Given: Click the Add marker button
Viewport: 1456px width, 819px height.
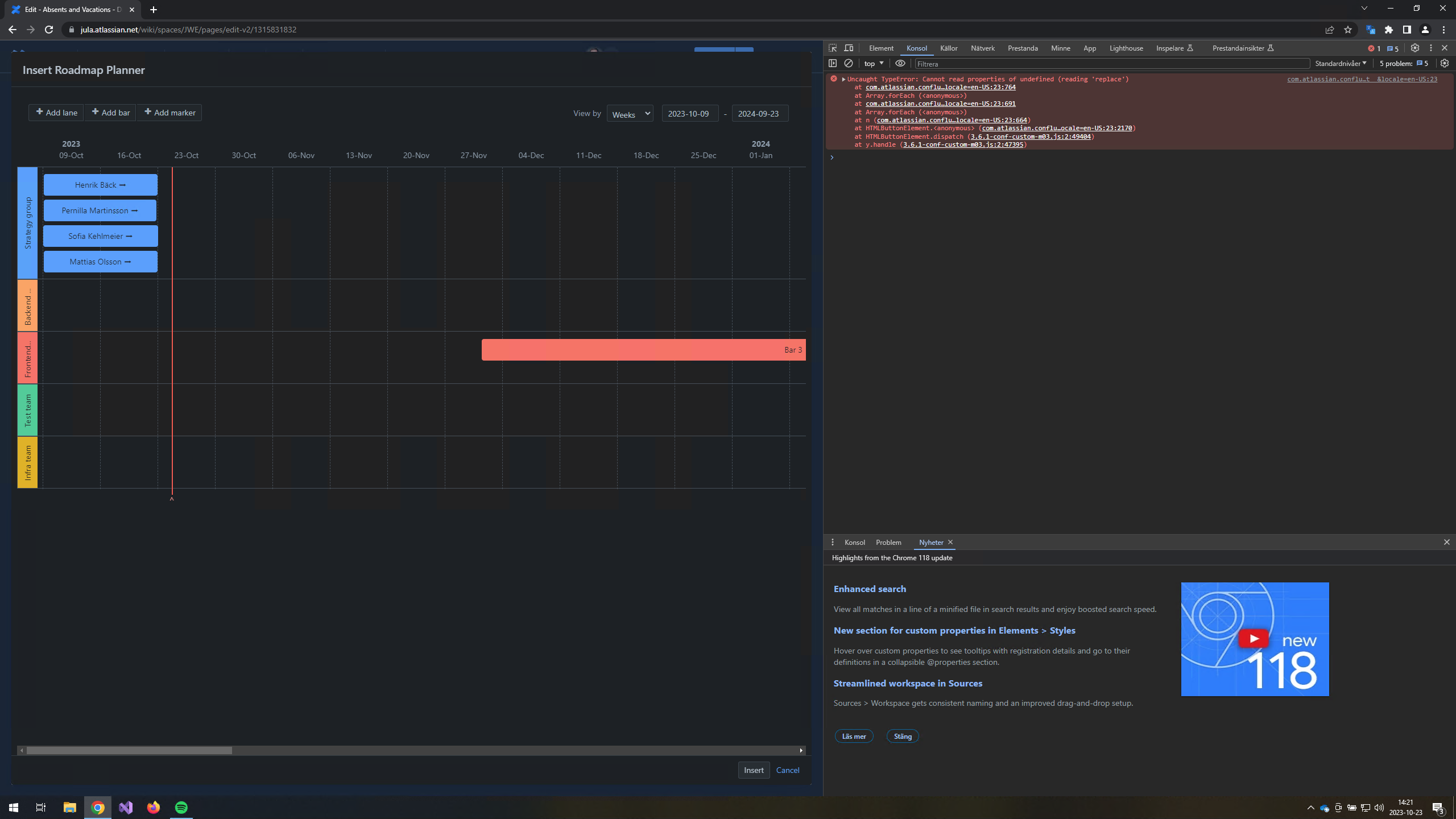Looking at the screenshot, I should [x=169, y=113].
